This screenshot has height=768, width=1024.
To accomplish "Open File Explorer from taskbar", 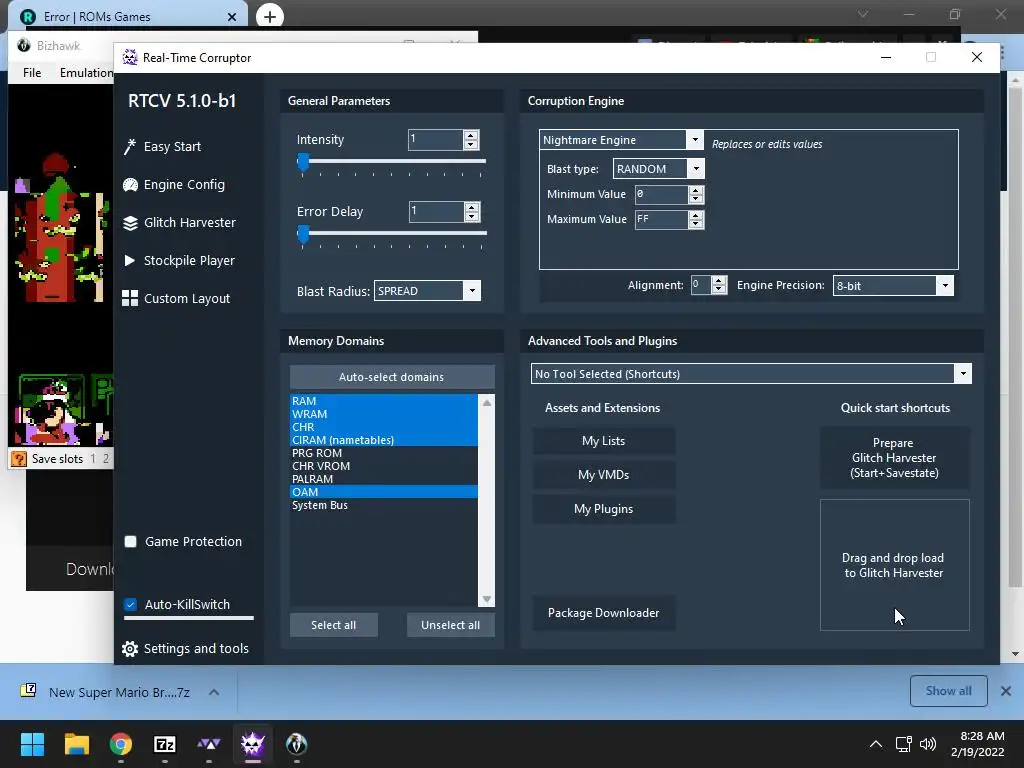I will click(x=76, y=744).
